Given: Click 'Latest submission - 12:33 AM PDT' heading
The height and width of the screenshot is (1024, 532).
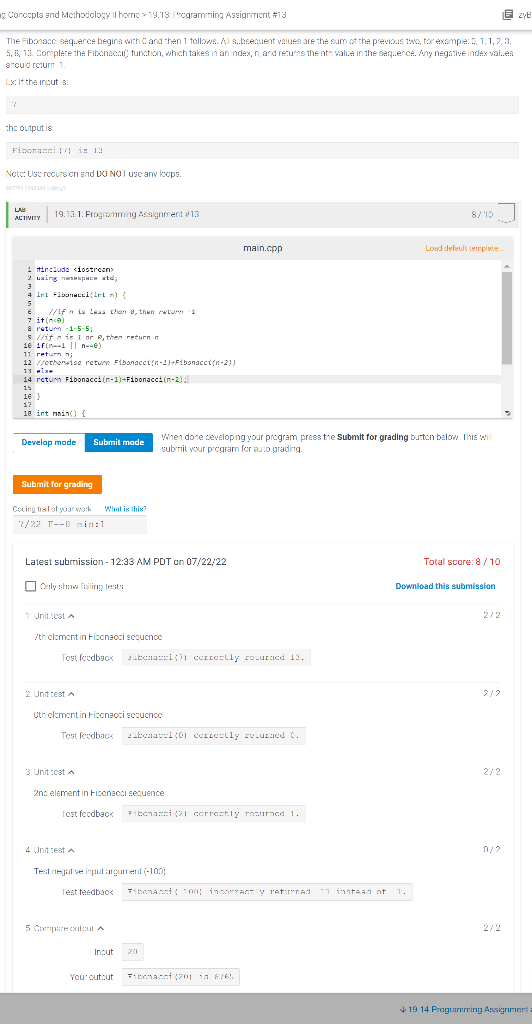Looking at the screenshot, I should [126, 562].
